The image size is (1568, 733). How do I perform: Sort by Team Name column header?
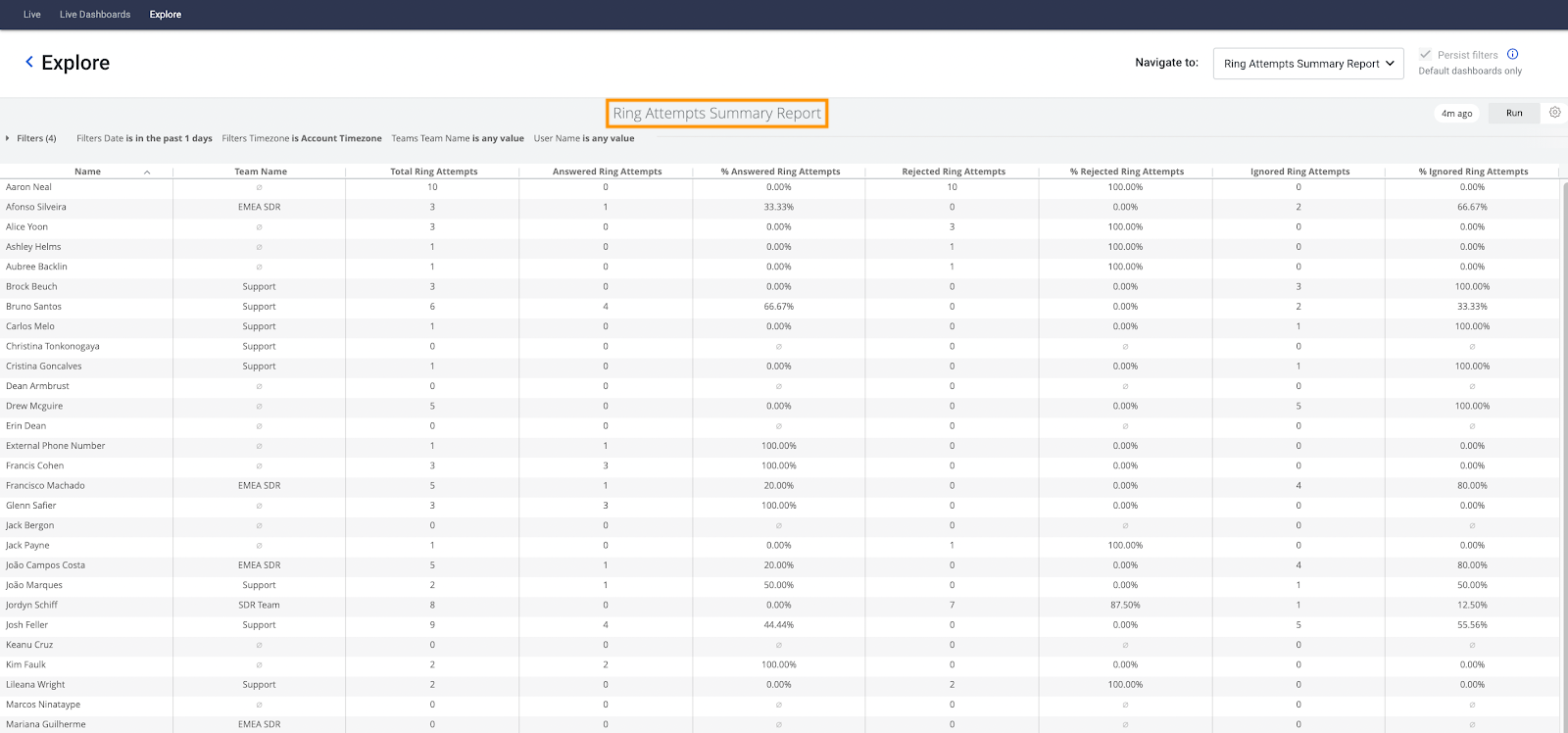point(261,171)
